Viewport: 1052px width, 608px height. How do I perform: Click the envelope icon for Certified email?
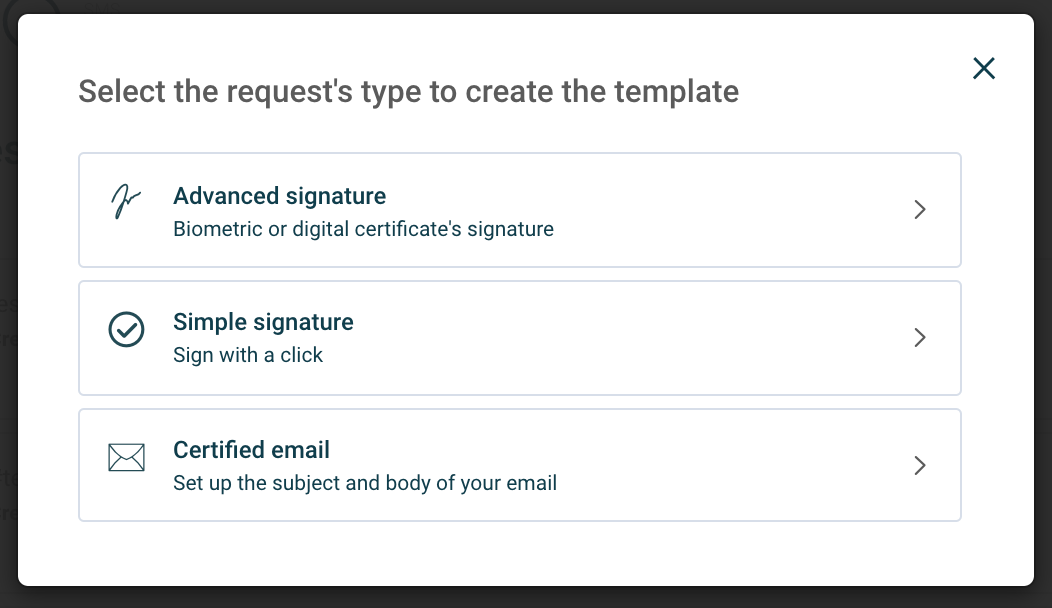tap(126, 457)
